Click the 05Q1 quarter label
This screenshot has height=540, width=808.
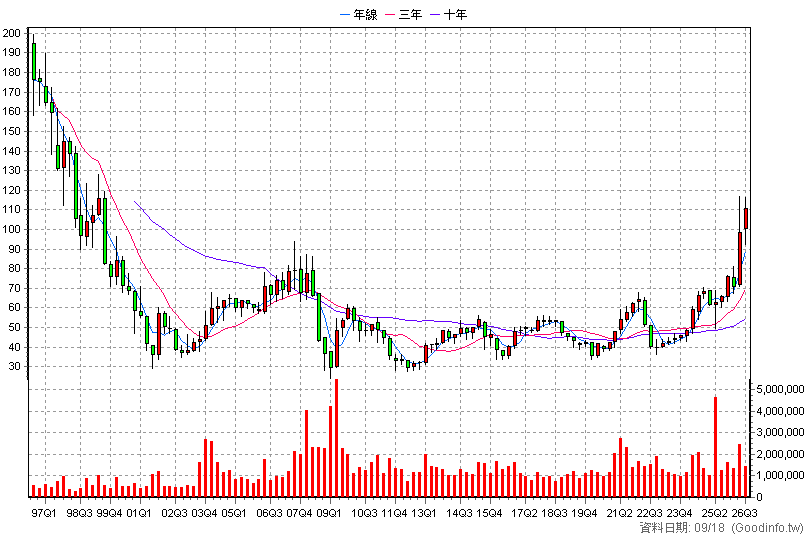pyautogui.click(x=234, y=513)
